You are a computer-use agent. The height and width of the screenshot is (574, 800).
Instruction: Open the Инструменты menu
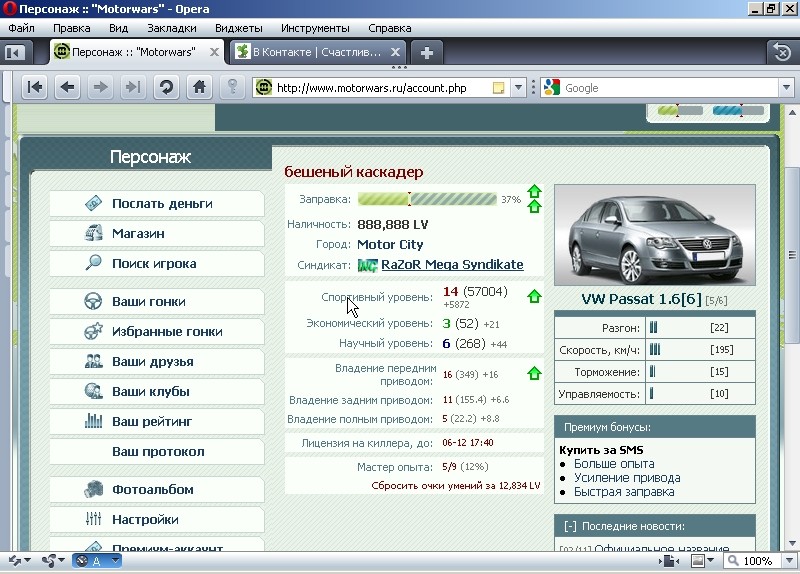point(315,28)
